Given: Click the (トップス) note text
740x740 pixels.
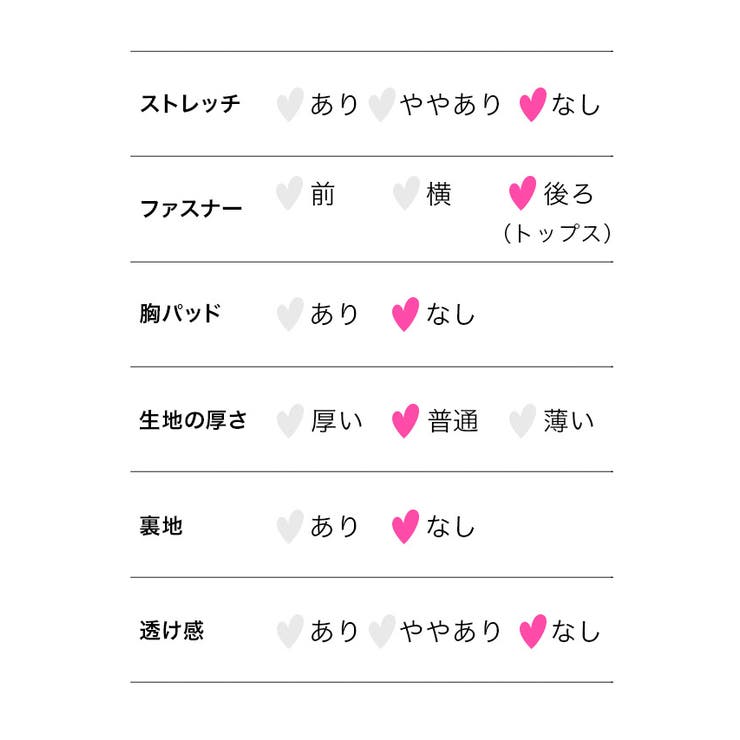Looking at the screenshot, I should [556, 233].
